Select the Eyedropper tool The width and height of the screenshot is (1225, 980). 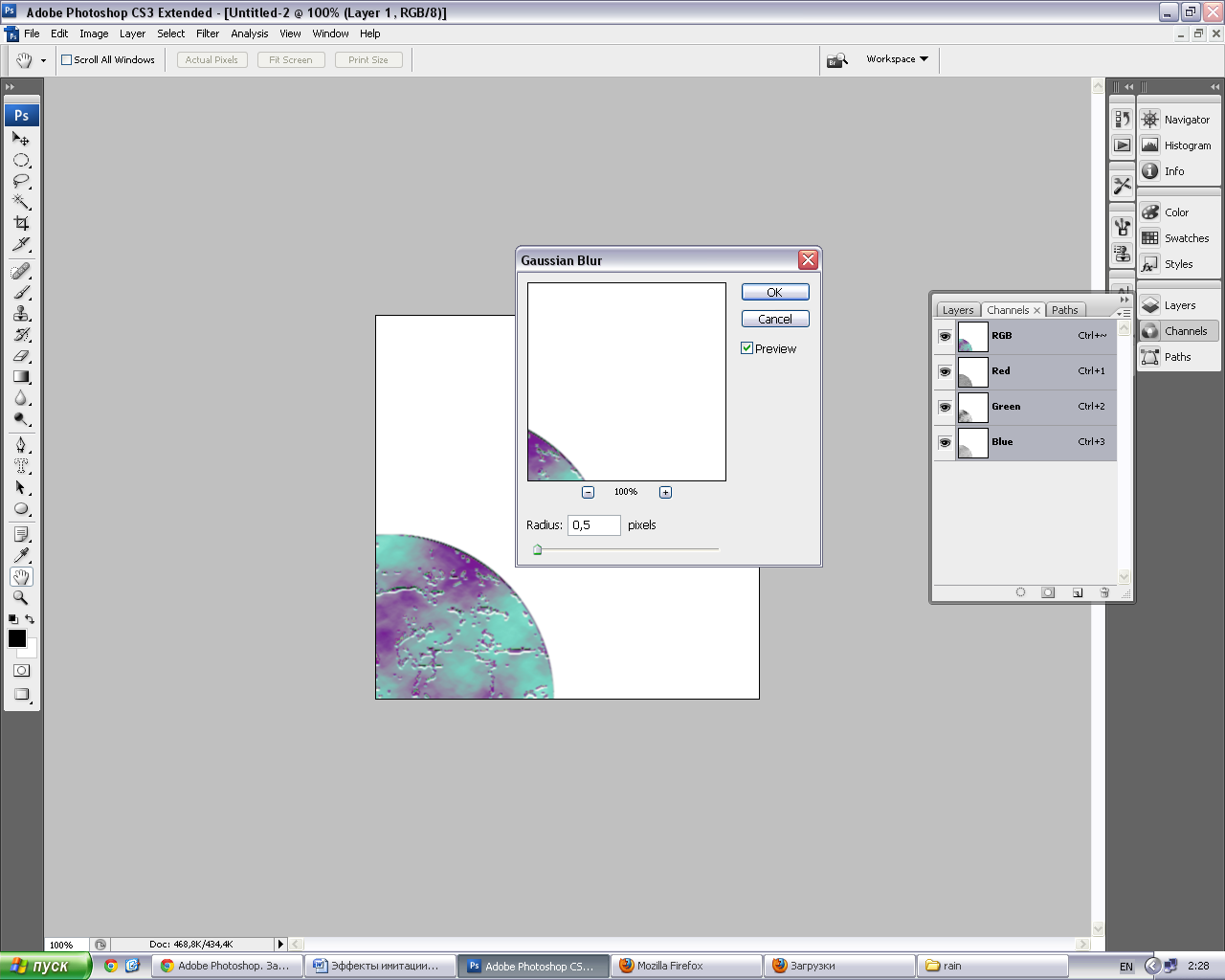tap(21, 555)
